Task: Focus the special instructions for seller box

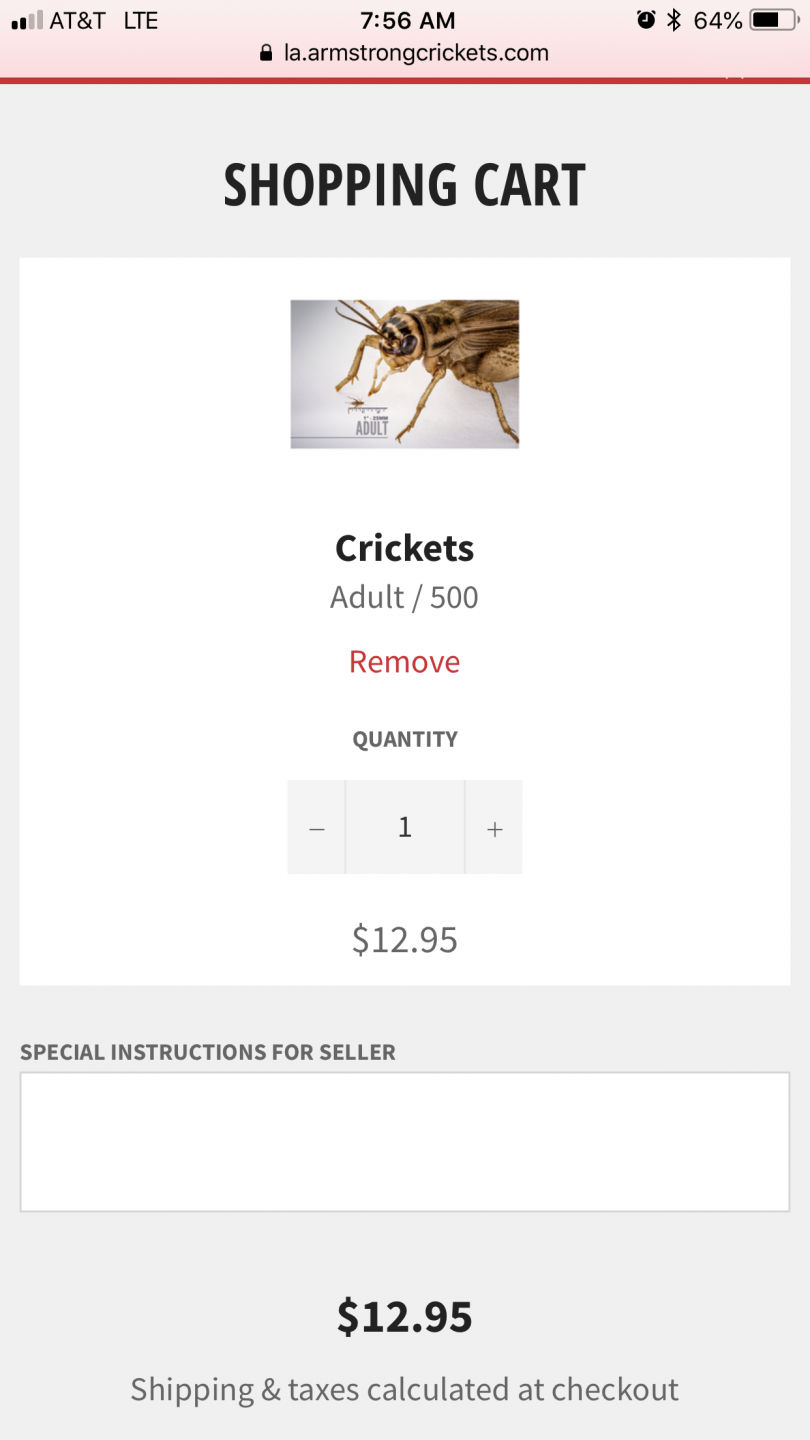Action: pyautogui.click(x=404, y=1141)
